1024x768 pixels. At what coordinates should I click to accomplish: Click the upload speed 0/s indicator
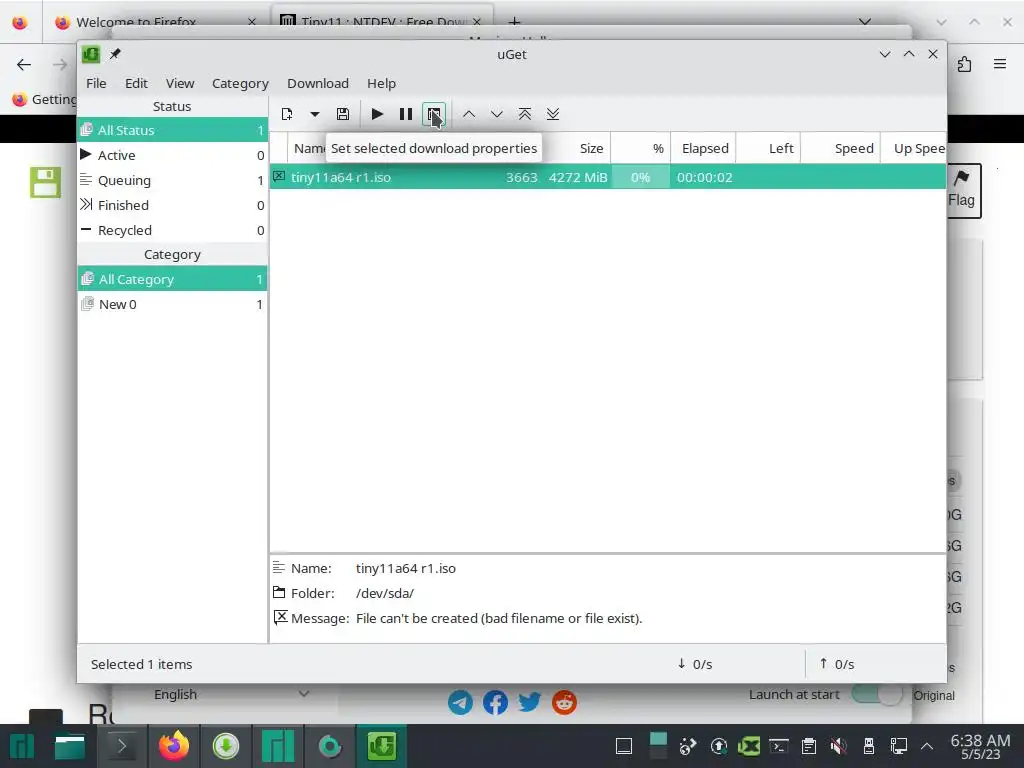click(x=837, y=664)
